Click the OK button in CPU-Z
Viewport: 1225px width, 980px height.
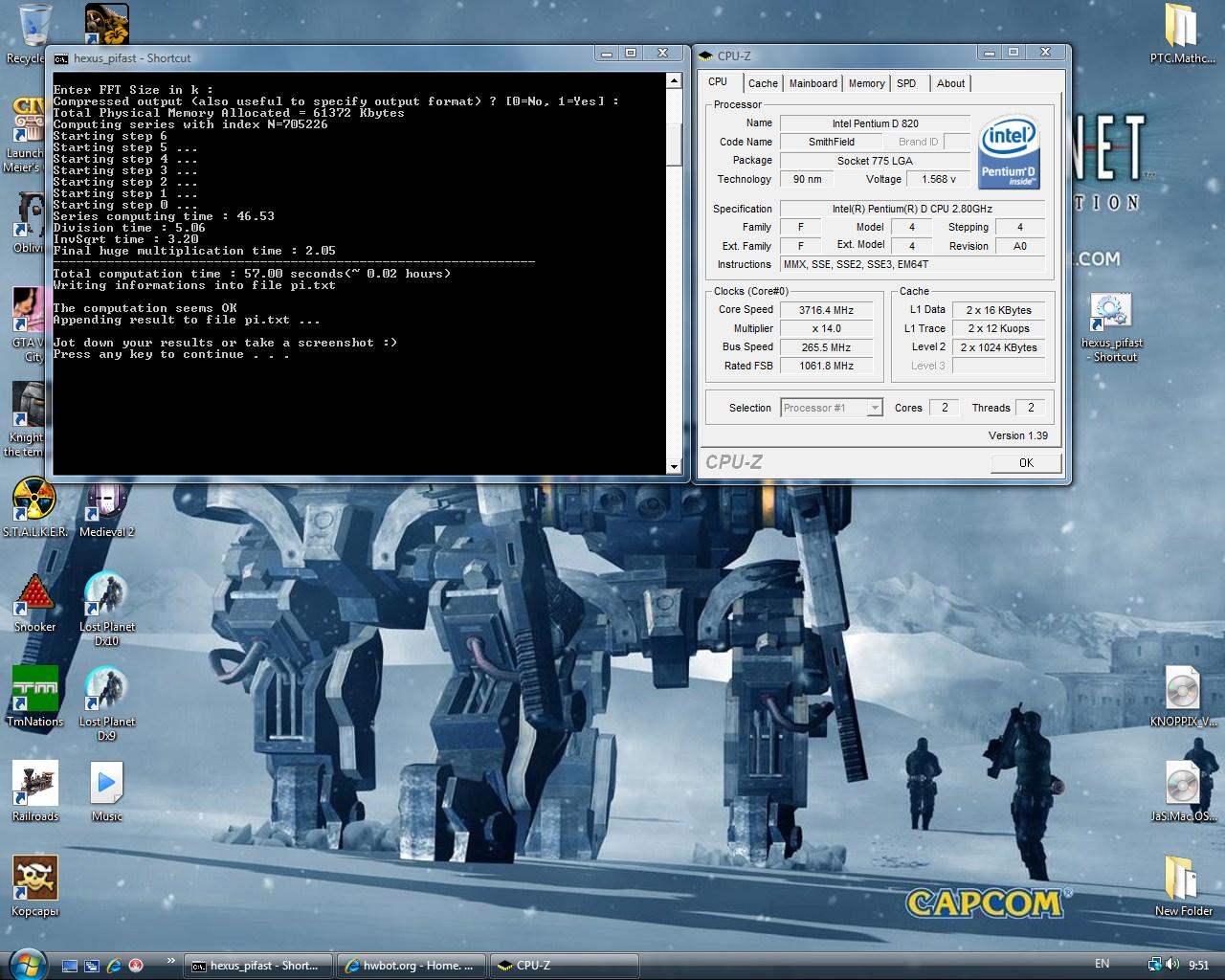point(1026,462)
